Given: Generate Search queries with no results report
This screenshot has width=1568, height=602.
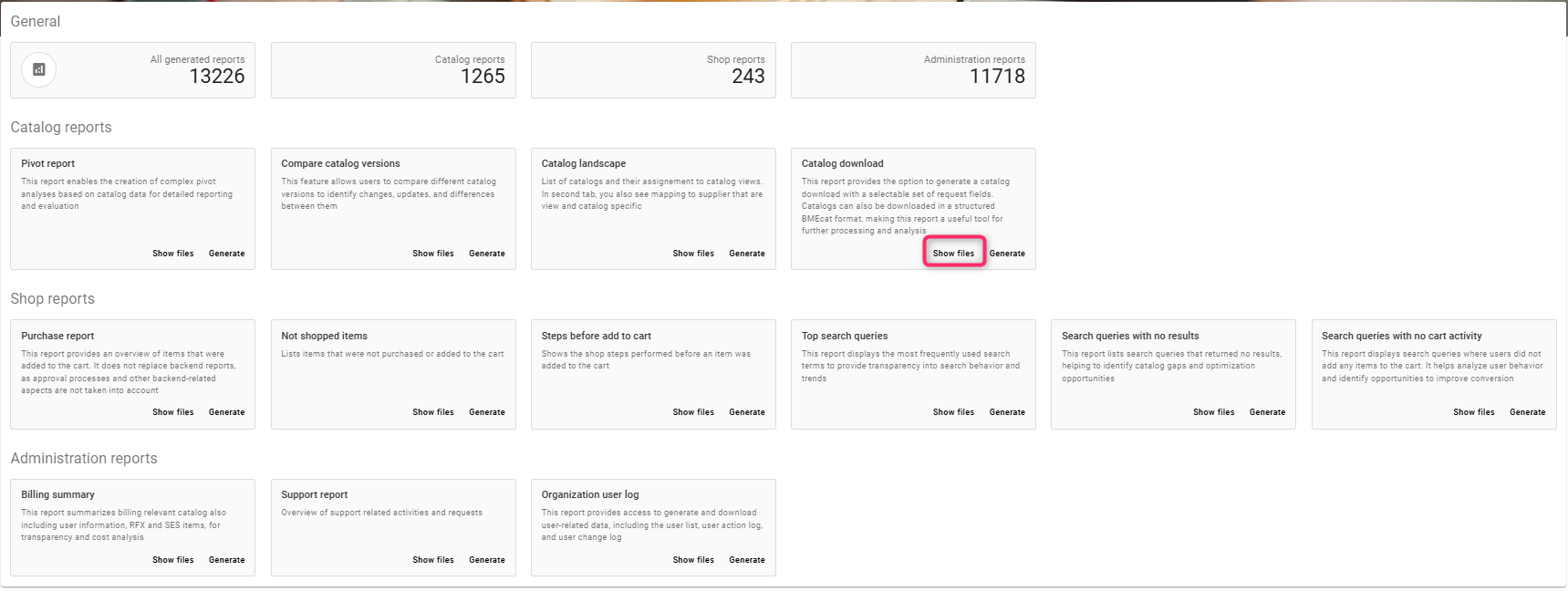Looking at the screenshot, I should pos(1267,412).
